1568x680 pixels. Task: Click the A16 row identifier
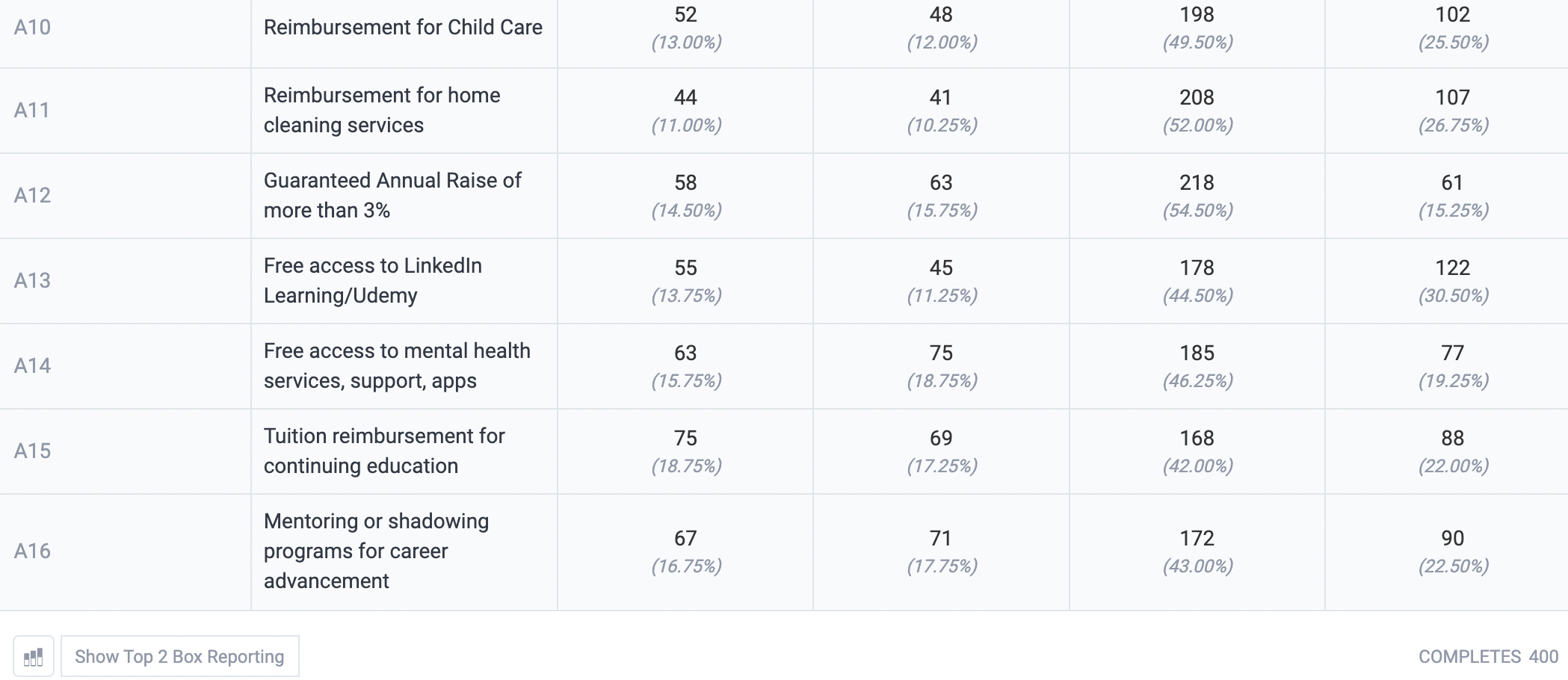32,551
